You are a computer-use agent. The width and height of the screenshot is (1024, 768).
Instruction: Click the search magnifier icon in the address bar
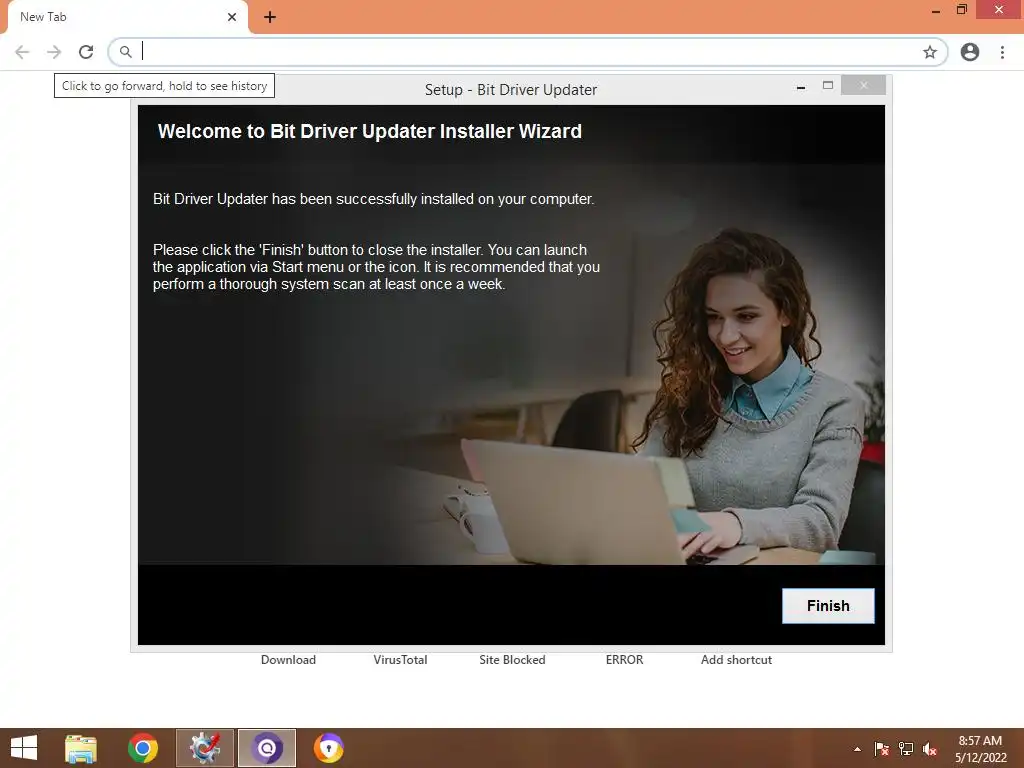[x=125, y=52]
